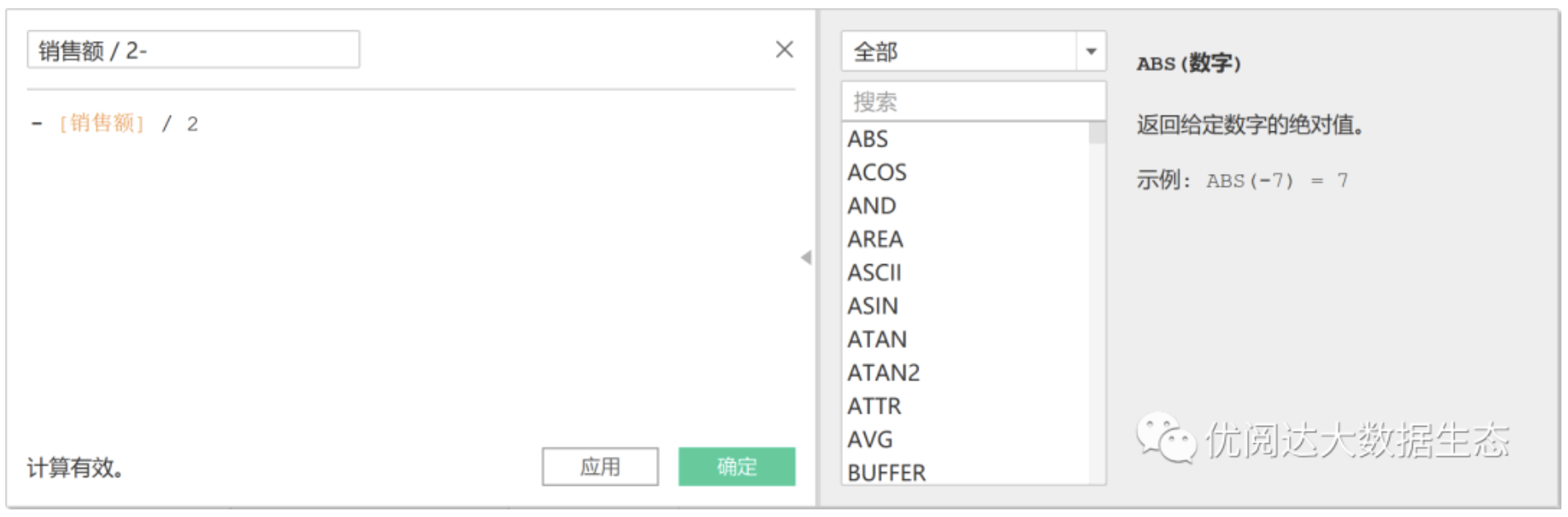
Task: Close the calculation editor with X
Action: tap(784, 50)
